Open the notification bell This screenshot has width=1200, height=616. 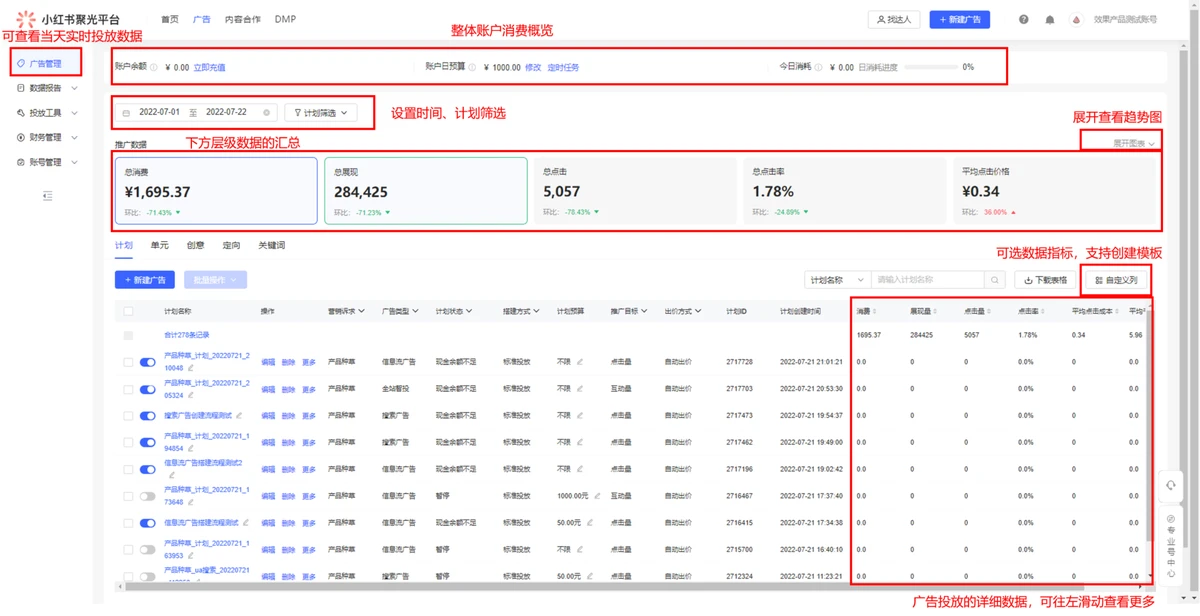tap(1049, 19)
